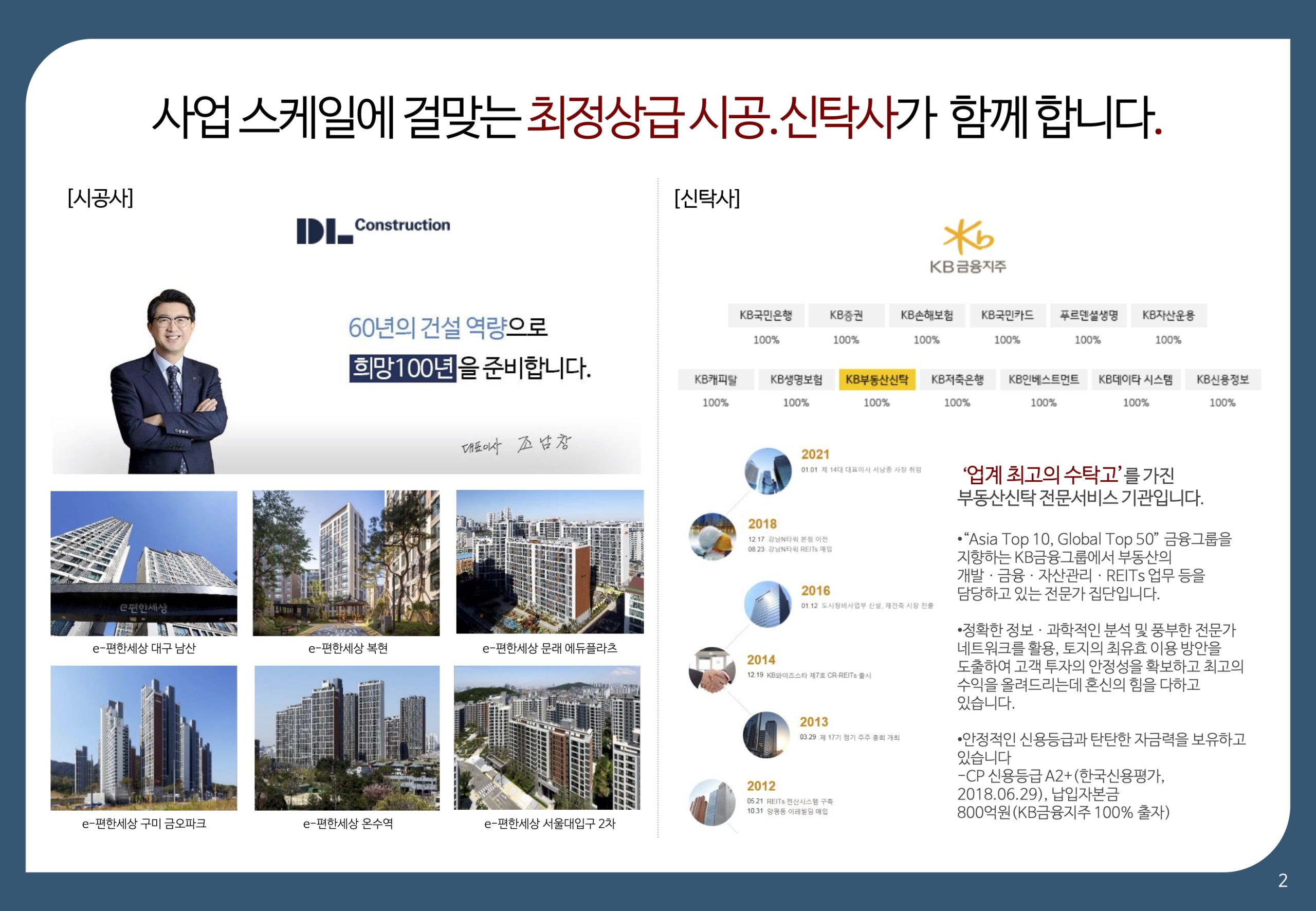Viewport: 1316px width, 911px height.
Task: Click the 2021 year label
Action: click(815, 454)
